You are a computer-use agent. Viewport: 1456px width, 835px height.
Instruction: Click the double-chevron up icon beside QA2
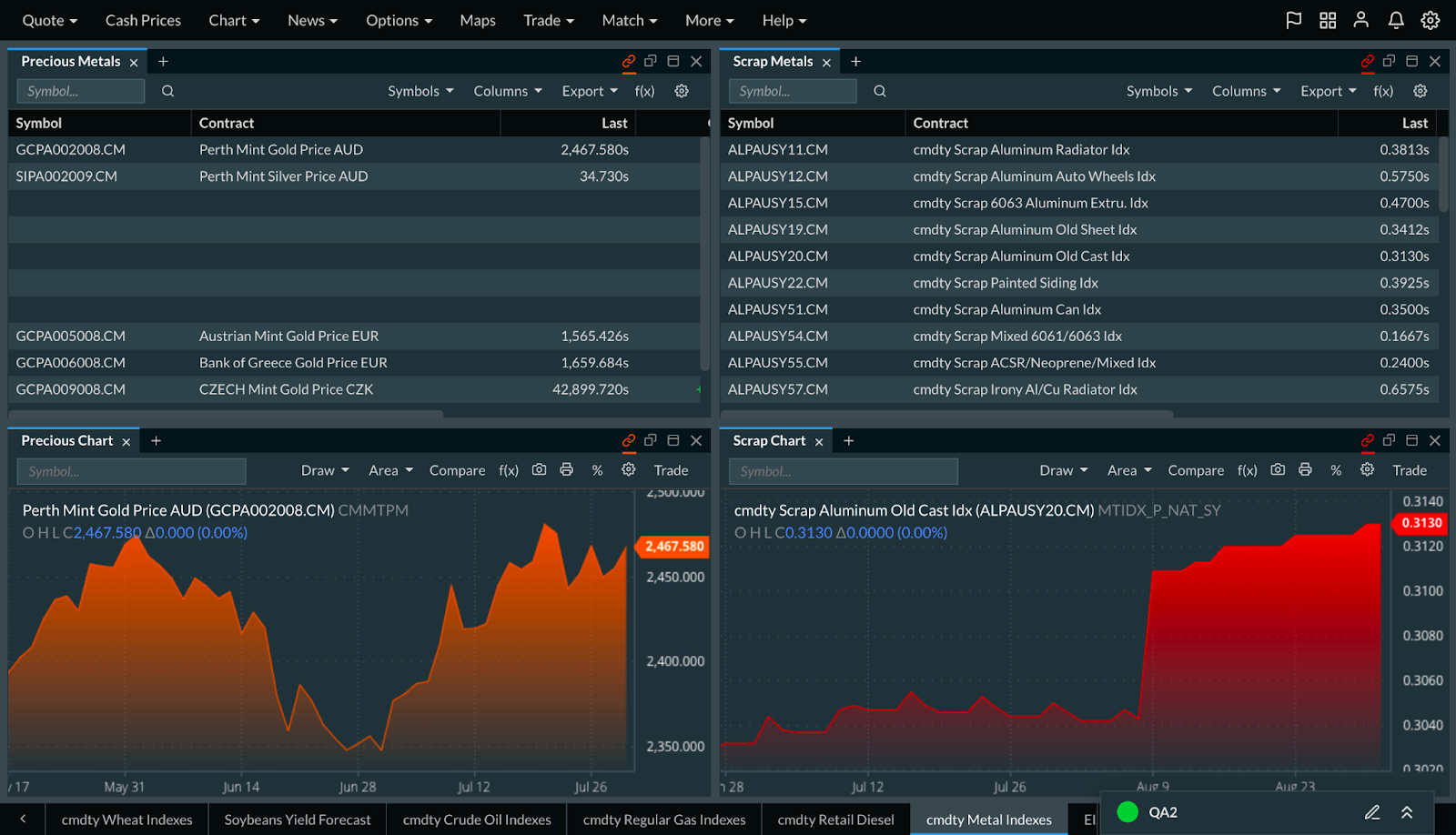coord(1407,812)
